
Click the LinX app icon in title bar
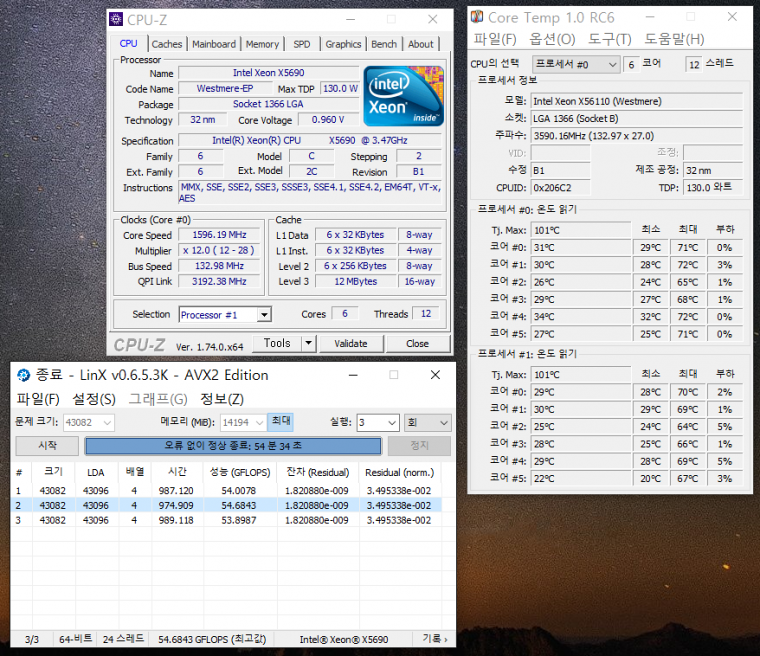pyautogui.click(x=23, y=375)
